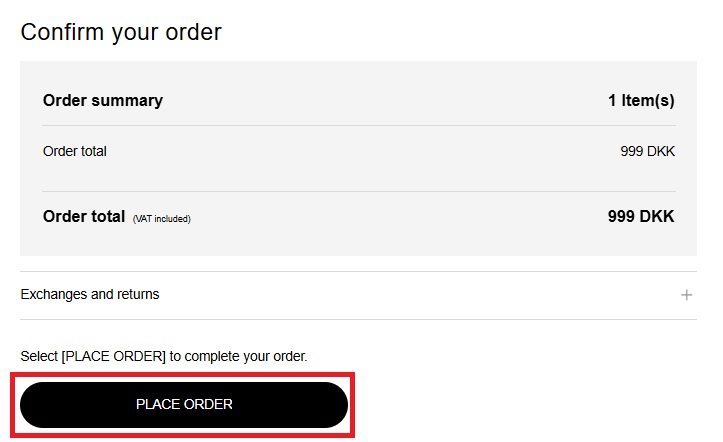
Task: Click the line below Exchanges and returns
Action: click(358, 320)
